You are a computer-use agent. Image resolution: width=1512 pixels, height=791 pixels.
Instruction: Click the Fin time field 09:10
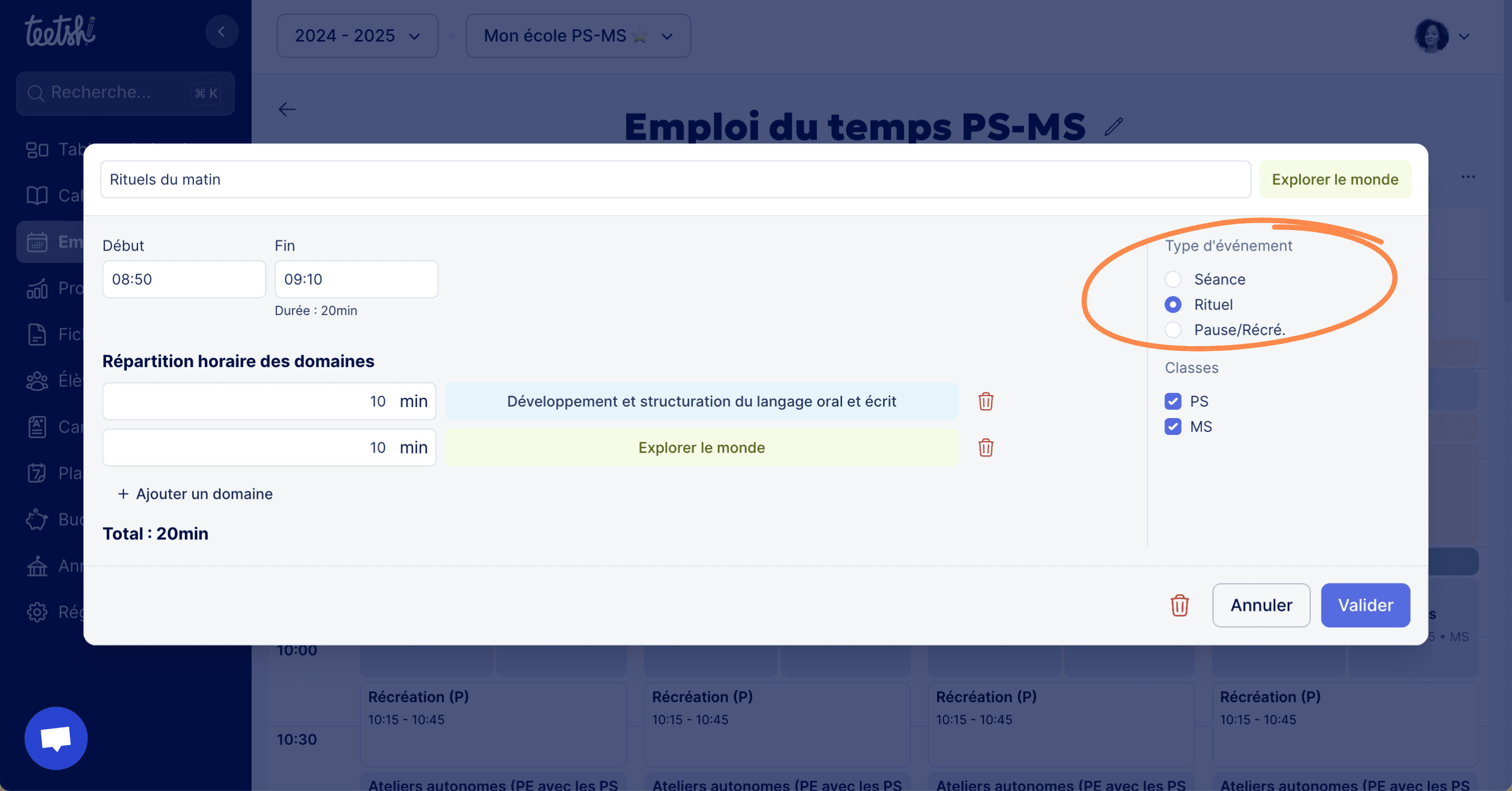tap(356, 279)
